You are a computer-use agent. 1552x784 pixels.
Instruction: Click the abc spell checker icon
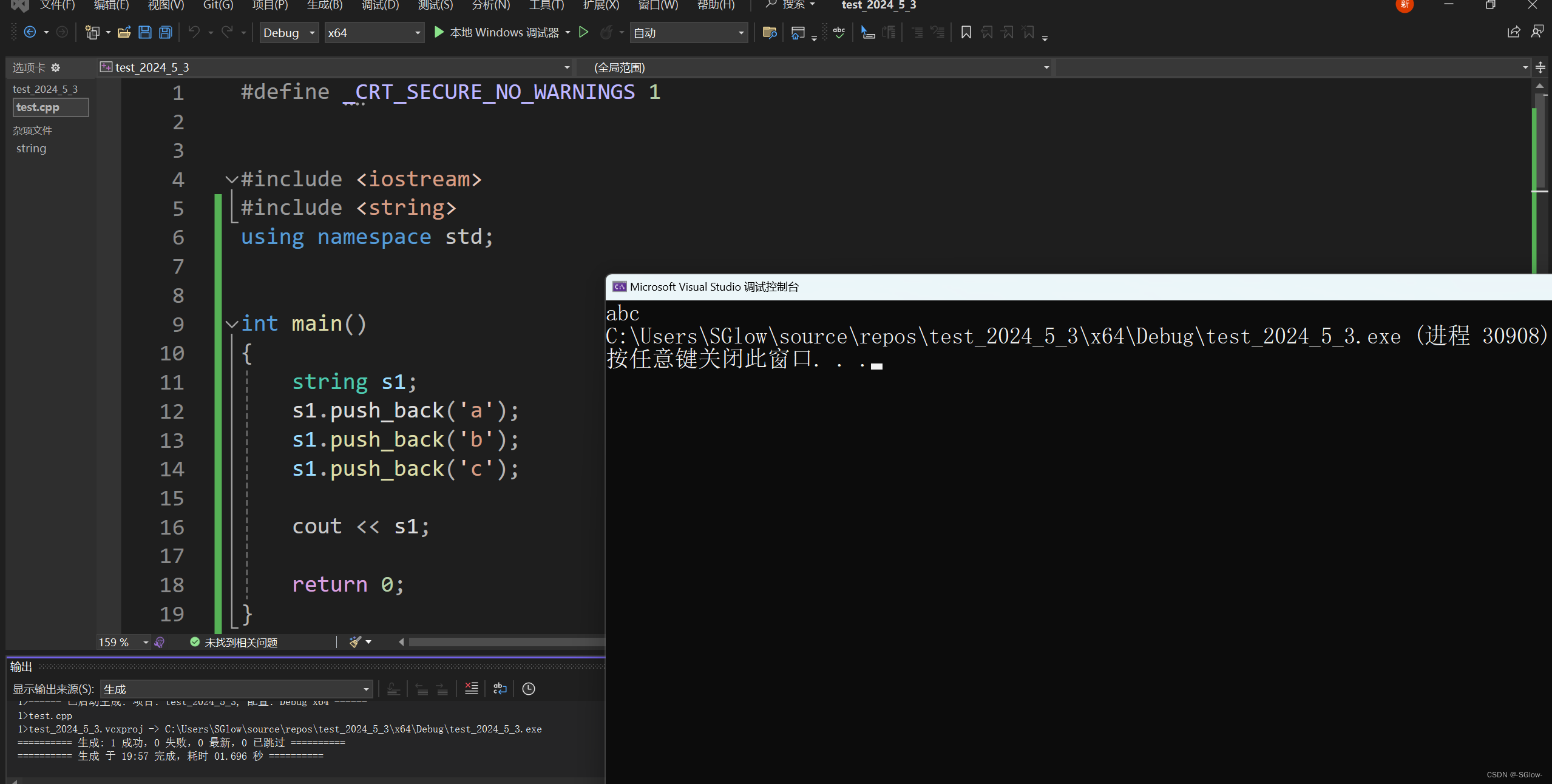coord(839,33)
